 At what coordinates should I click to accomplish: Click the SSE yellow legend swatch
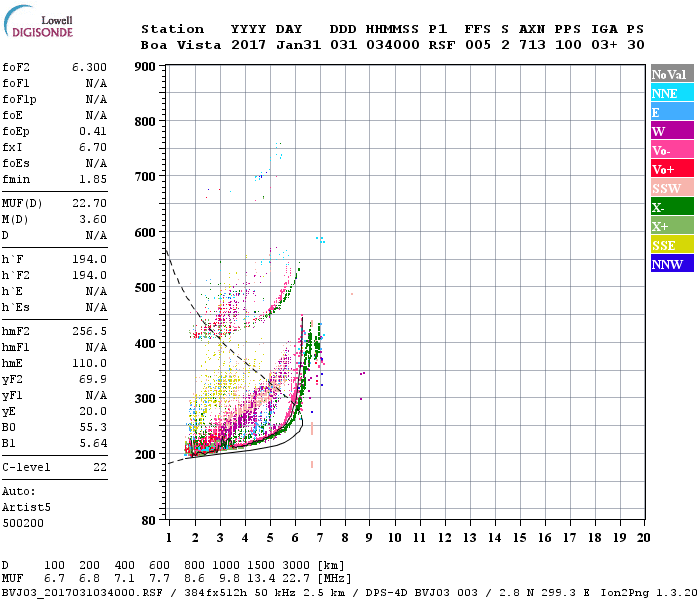click(x=671, y=245)
